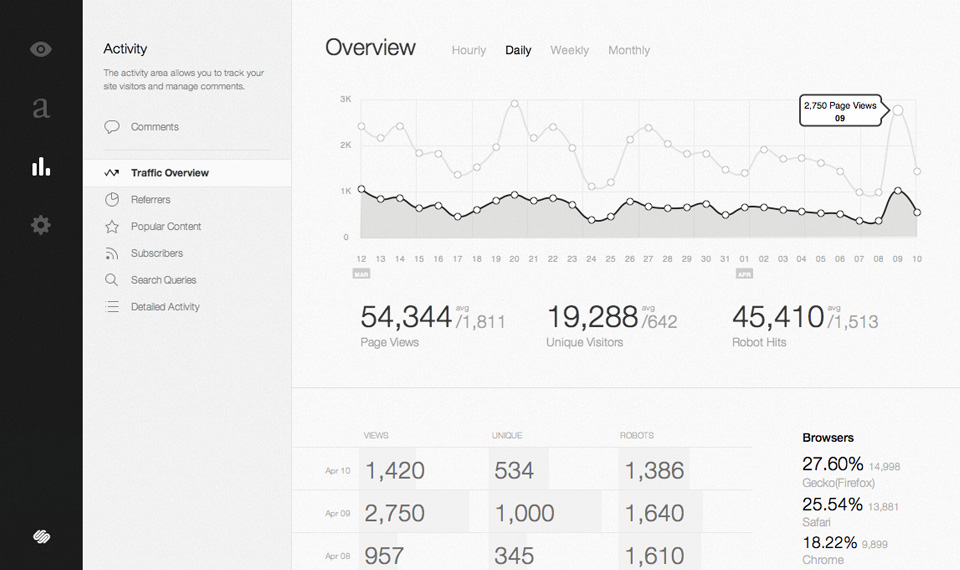
Task: Open the typography 'a' icon section
Action: tap(41, 107)
